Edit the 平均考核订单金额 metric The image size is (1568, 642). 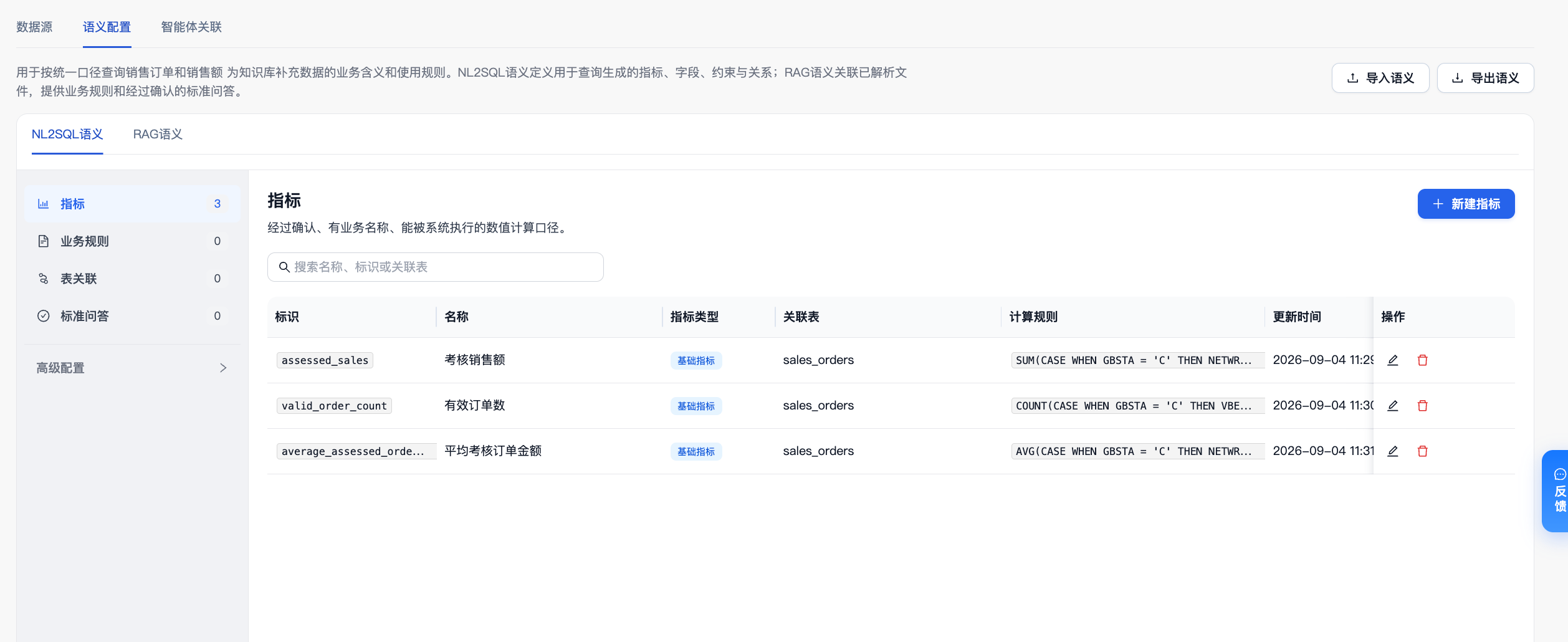(x=1393, y=451)
